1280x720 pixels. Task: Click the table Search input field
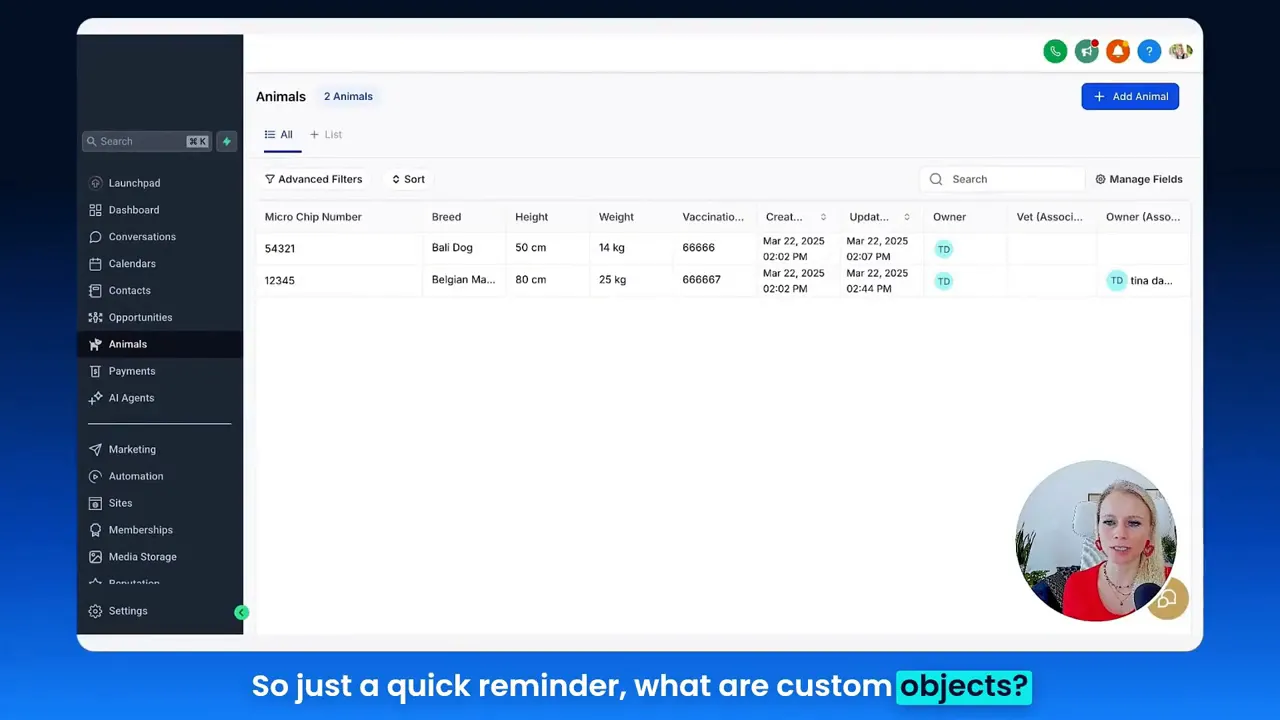point(1002,179)
